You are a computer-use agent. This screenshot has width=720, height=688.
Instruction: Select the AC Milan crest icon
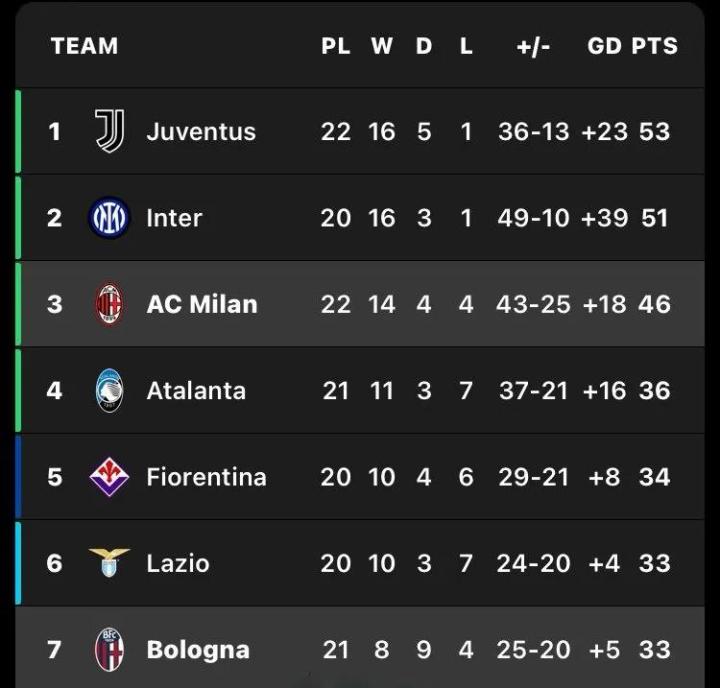pyautogui.click(x=109, y=304)
